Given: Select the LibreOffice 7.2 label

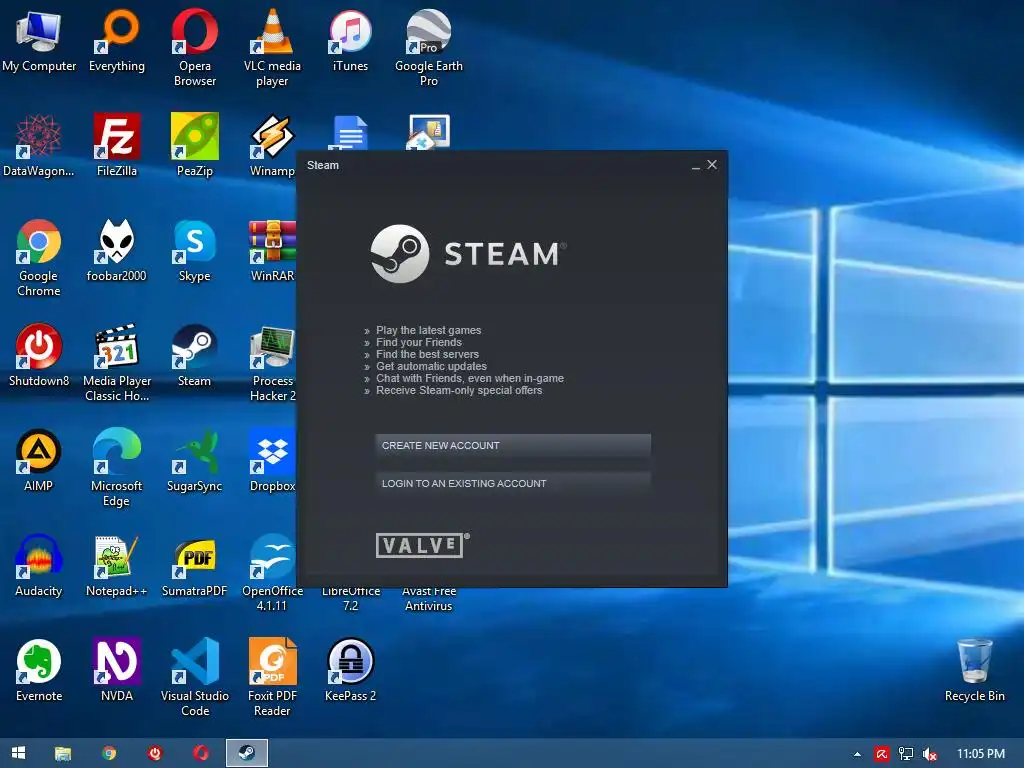Looking at the screenshot, I should click(351, 599).
